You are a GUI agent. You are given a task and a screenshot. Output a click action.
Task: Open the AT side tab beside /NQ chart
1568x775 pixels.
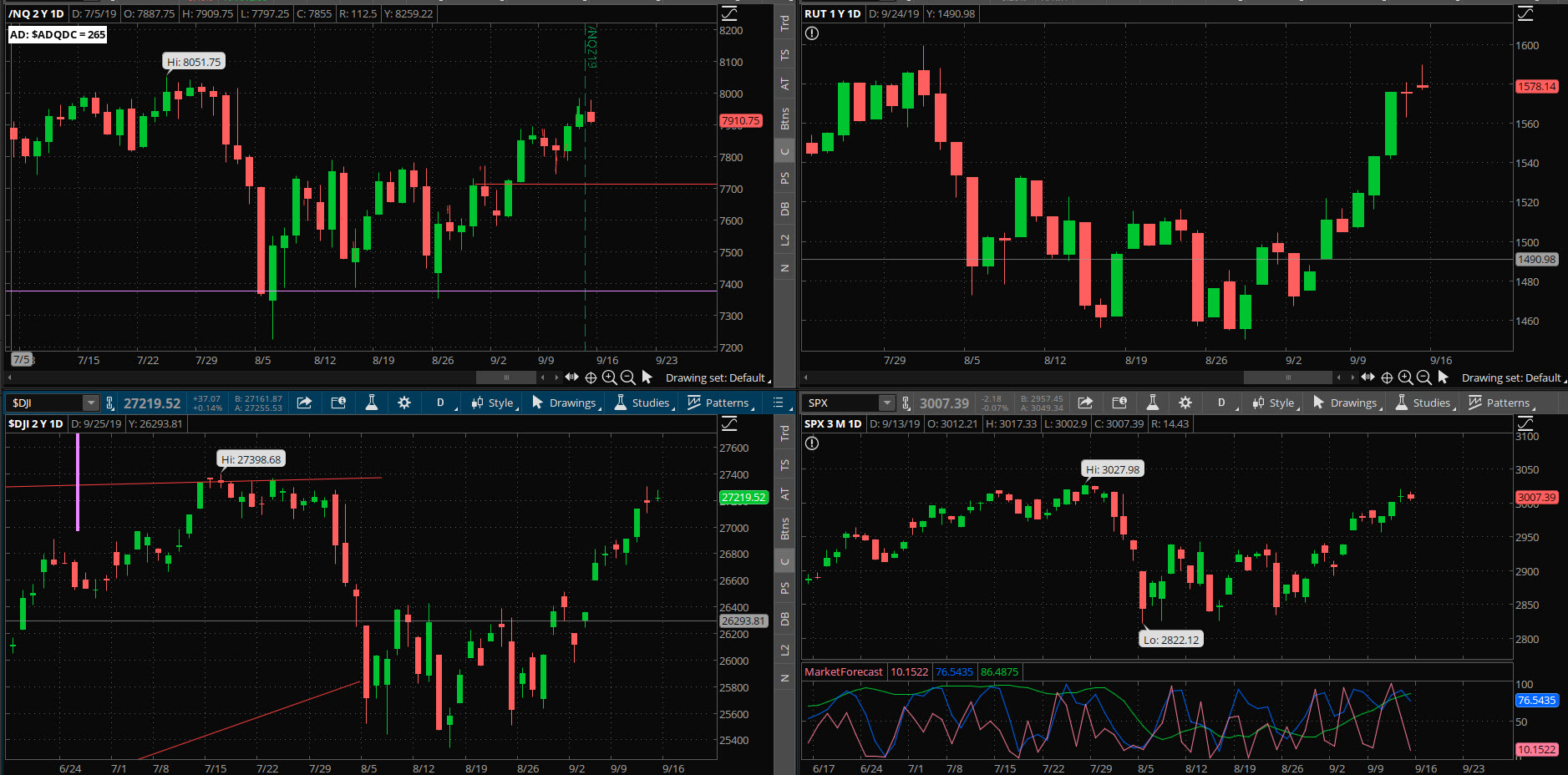pos(784,84)
